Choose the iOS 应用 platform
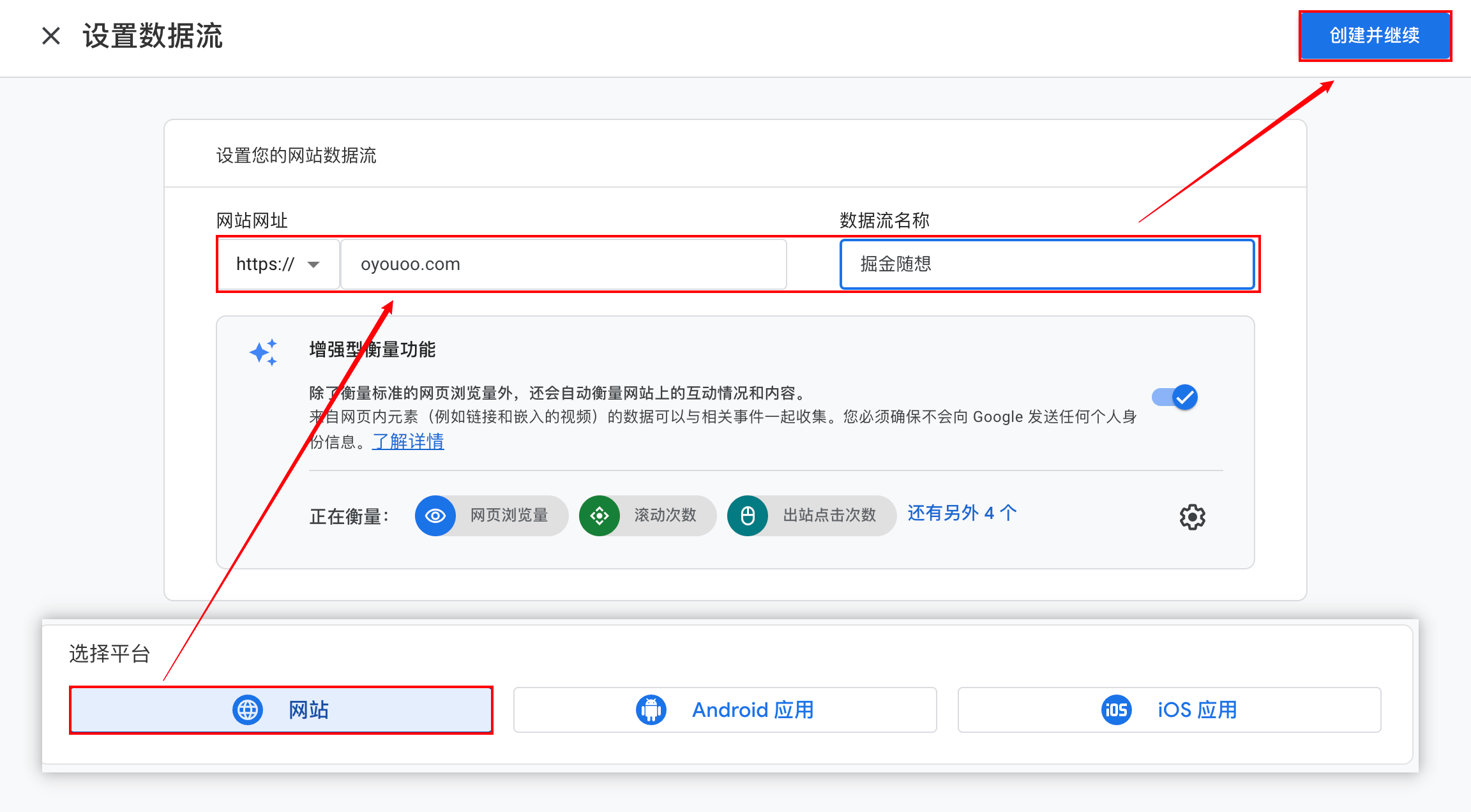The image size is (1471, 812). [1170, 710]
